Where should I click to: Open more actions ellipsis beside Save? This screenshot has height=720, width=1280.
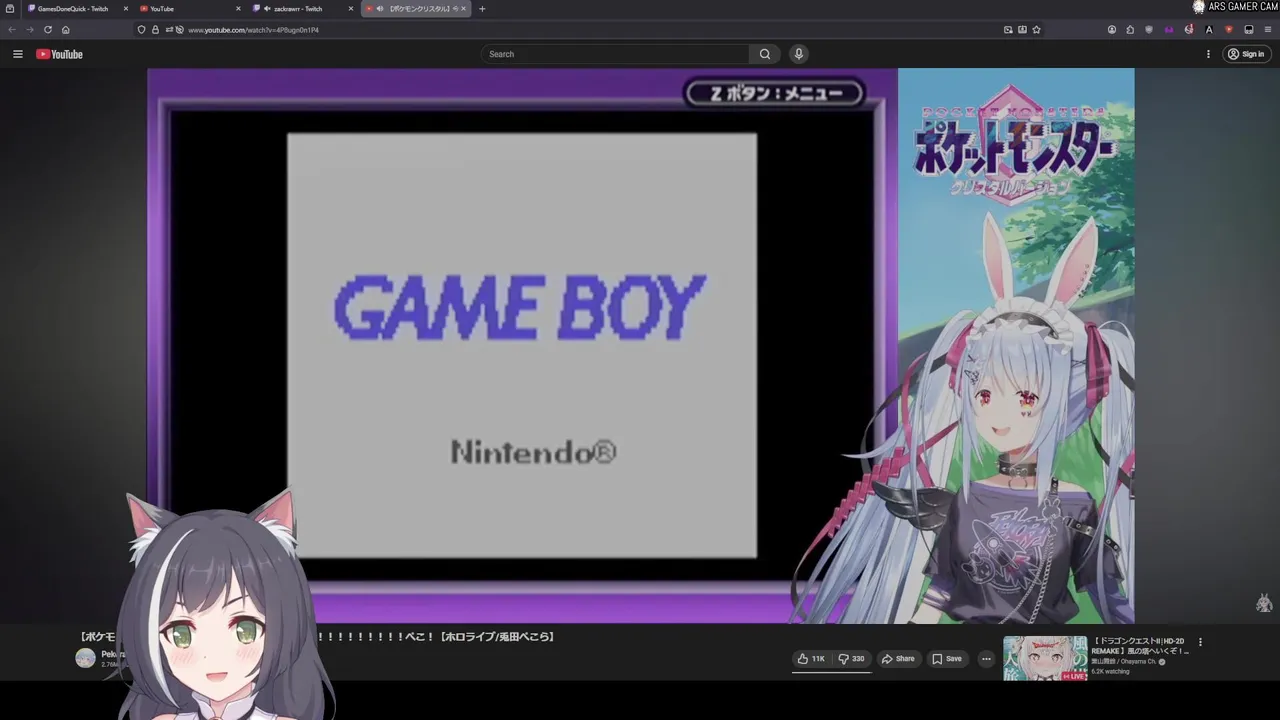pyautogui.click(x=986, y=659)
